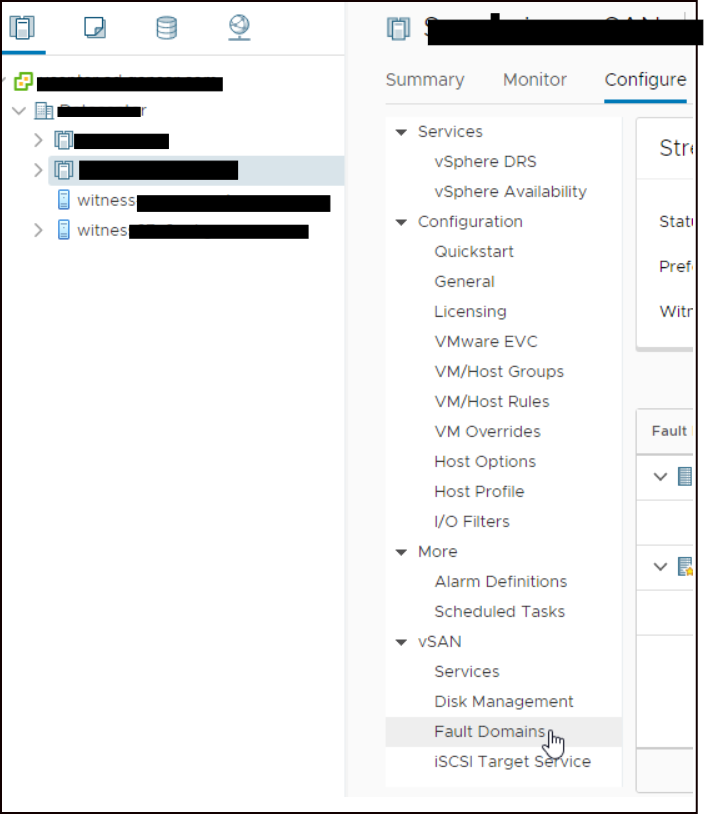Collapse the More section
This screenshot has height=814, width=704.
coord(401,552)
